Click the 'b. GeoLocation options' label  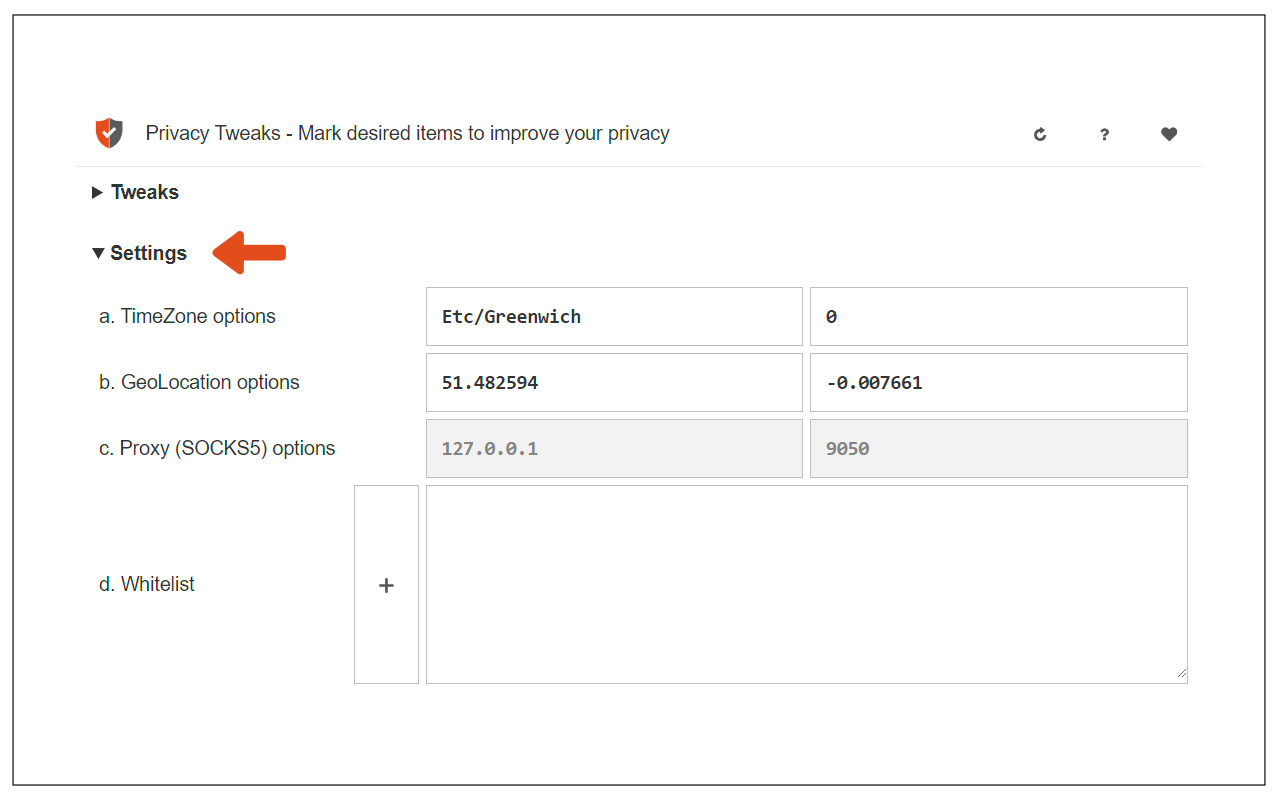[x=199, y=382]
